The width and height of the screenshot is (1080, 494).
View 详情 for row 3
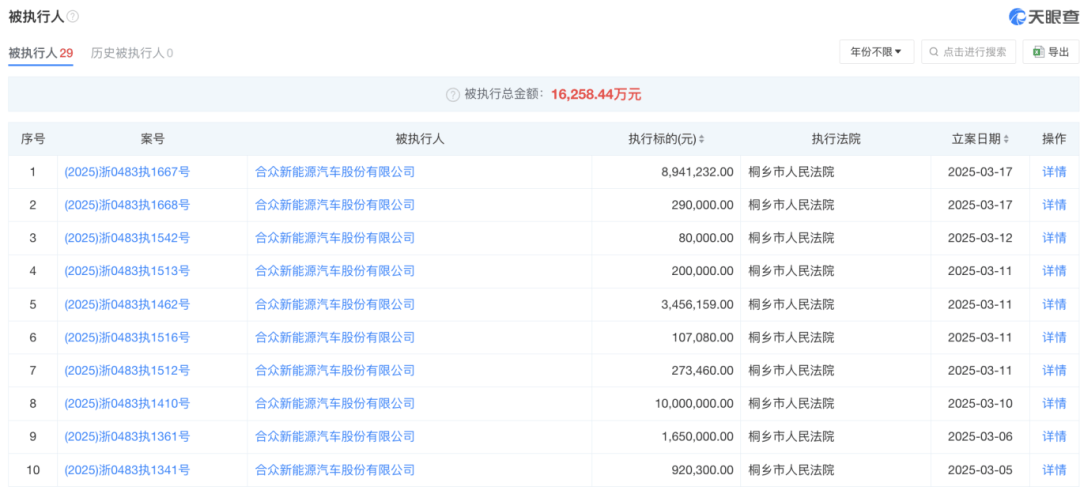(1054, 238)
